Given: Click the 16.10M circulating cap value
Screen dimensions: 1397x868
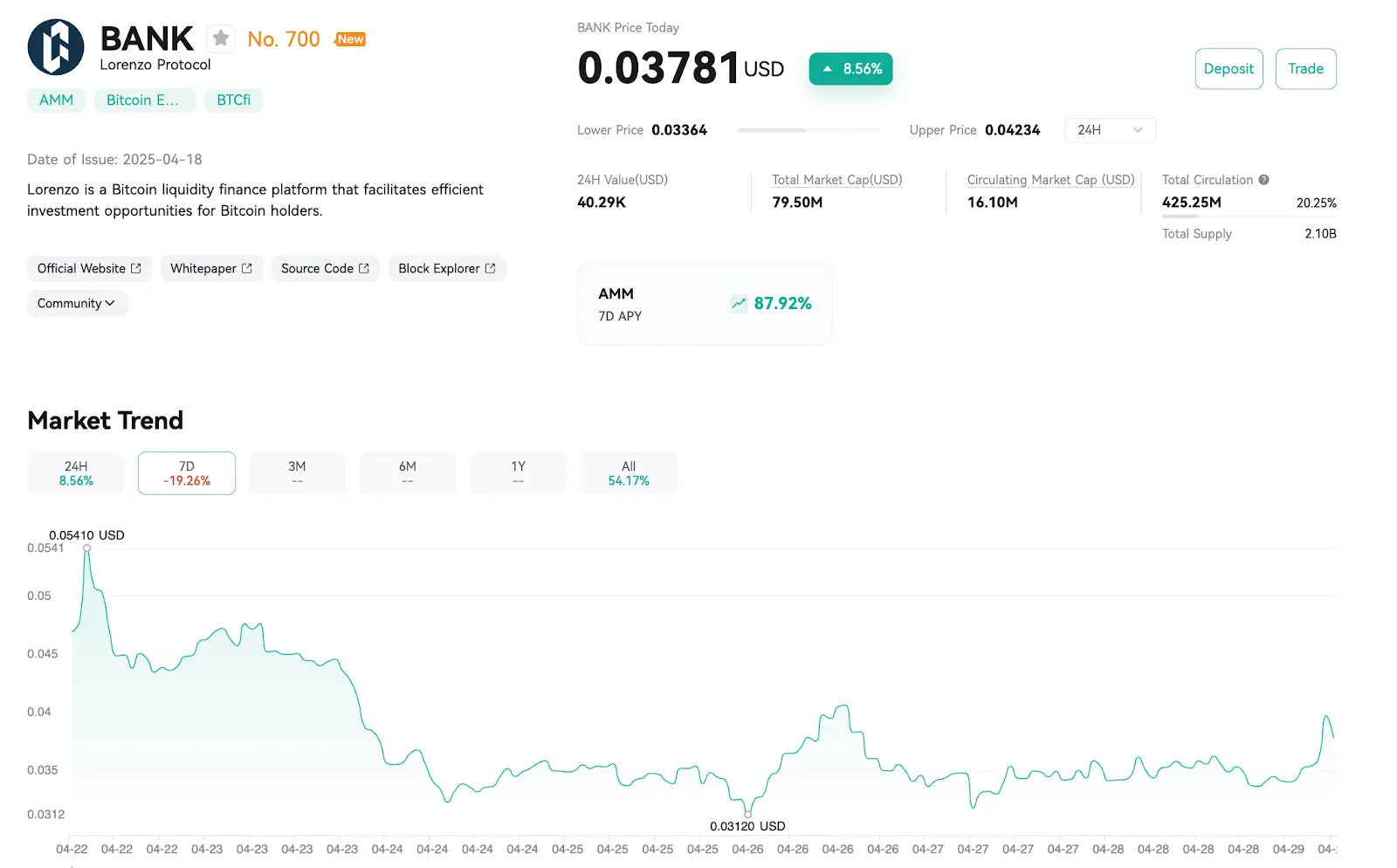Looking at the screenshot, I should point(993,203).
